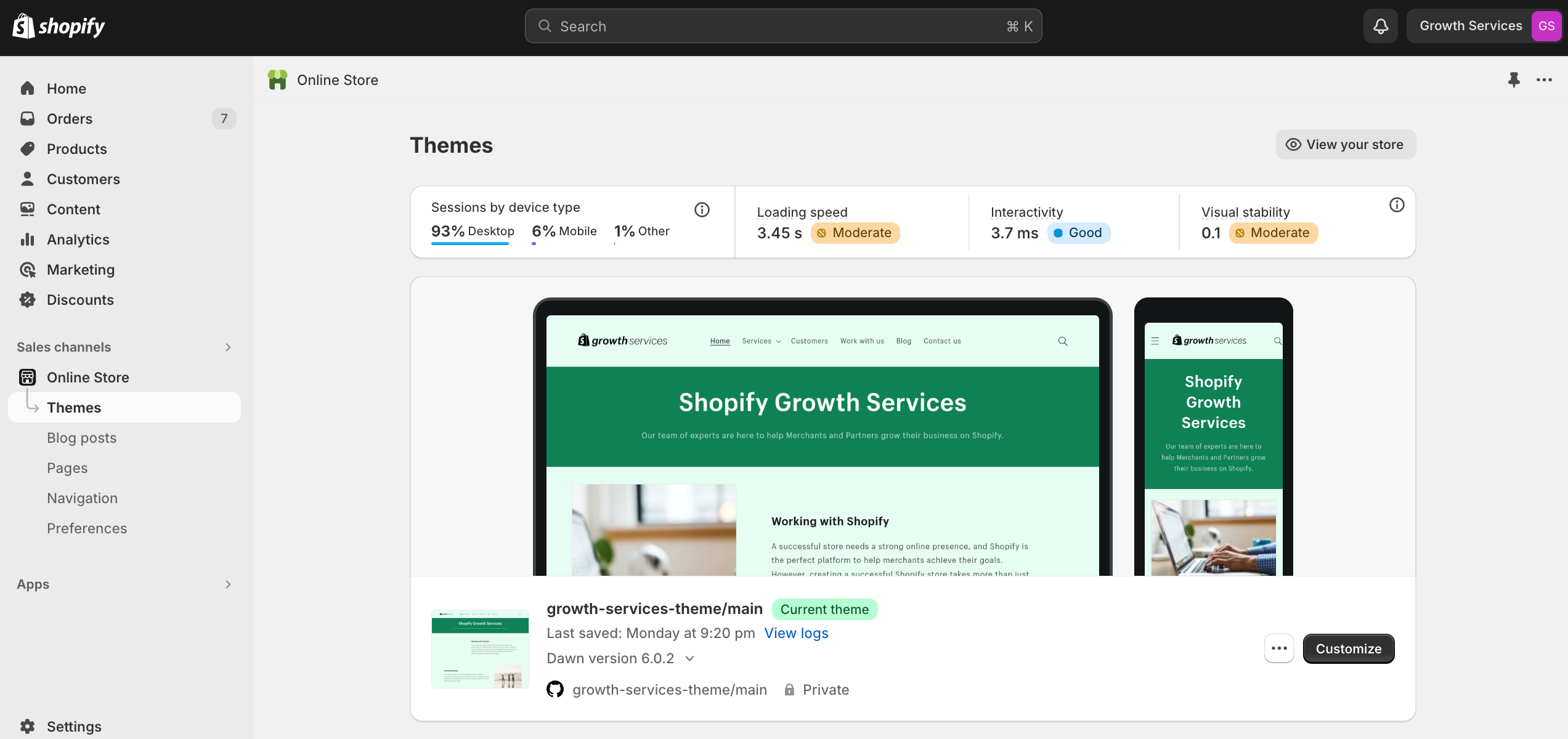This screenshot has height=739, width=1568.
Task: Open Blog posts submenu item
Action: (125, 437)
